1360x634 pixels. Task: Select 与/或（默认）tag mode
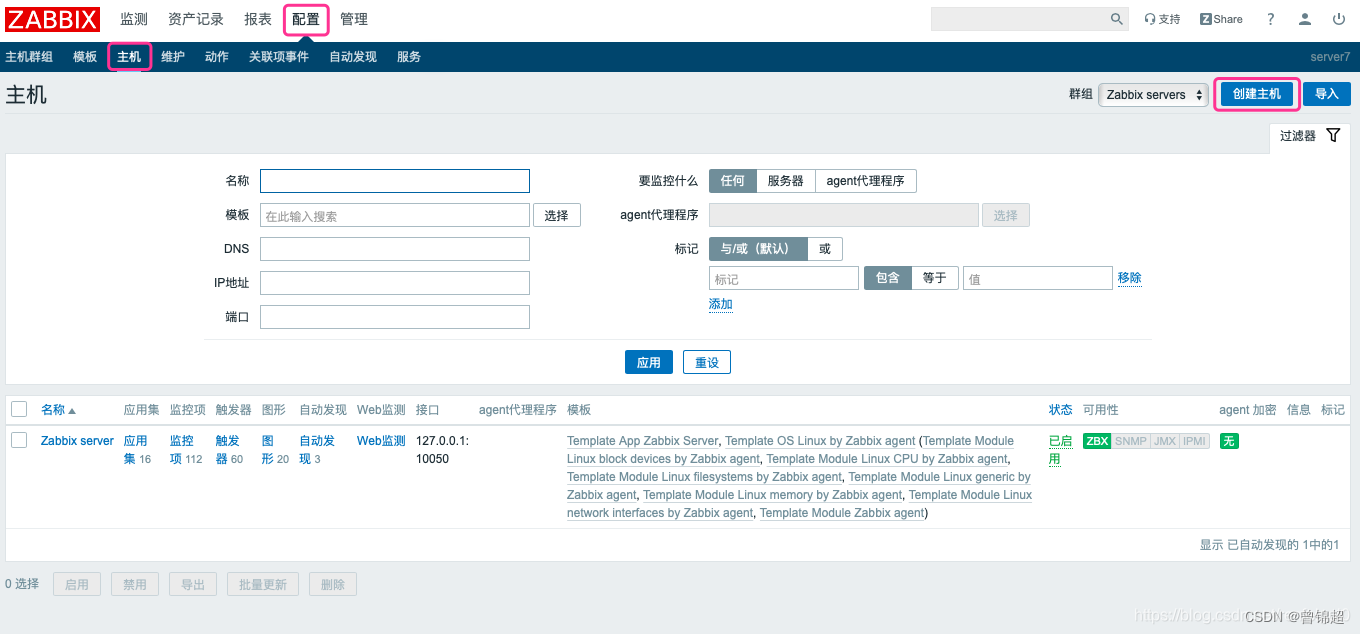tap(758, 249)
